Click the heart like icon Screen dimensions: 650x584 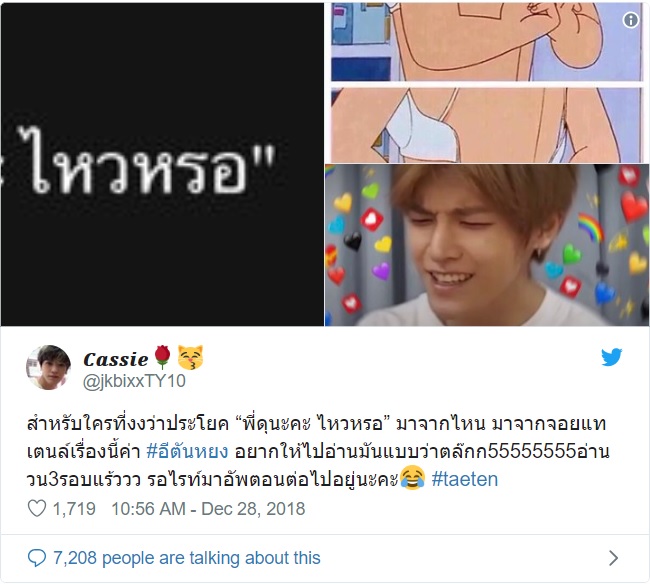tap(37, 509)
